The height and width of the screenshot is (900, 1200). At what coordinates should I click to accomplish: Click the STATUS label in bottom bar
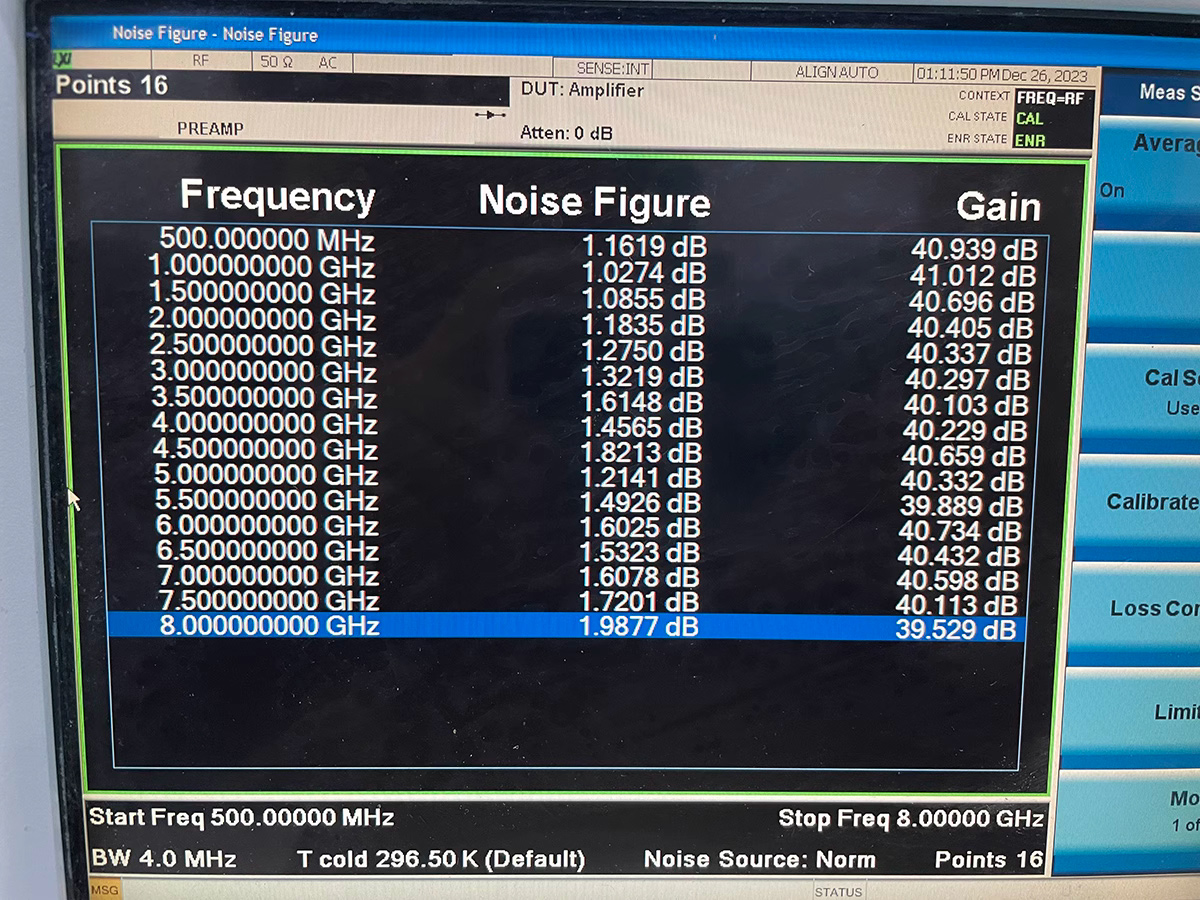pos(838,891)
